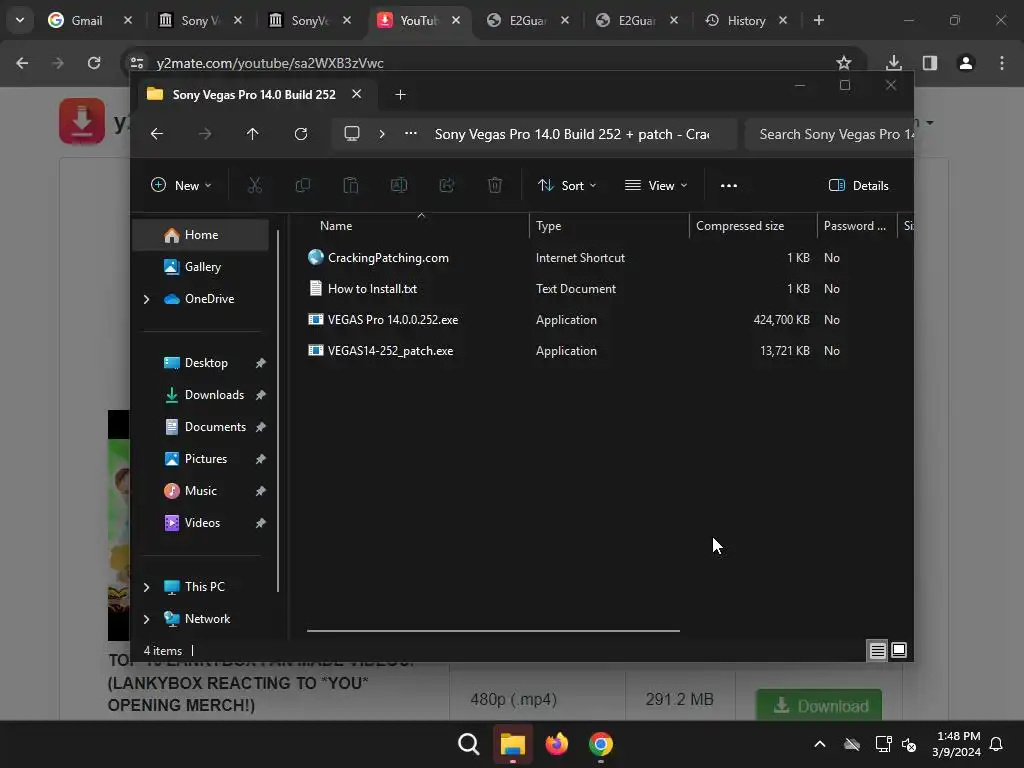Show hidden system tray icons
Screen dimensions: 1024x768
click(x=820, y=744)
